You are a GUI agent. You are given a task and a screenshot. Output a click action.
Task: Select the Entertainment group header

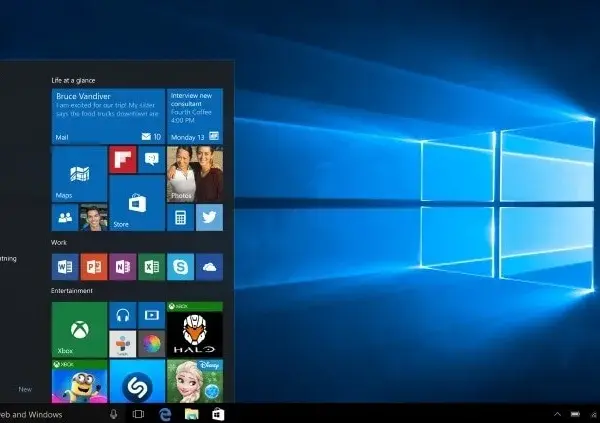(72, 291)
